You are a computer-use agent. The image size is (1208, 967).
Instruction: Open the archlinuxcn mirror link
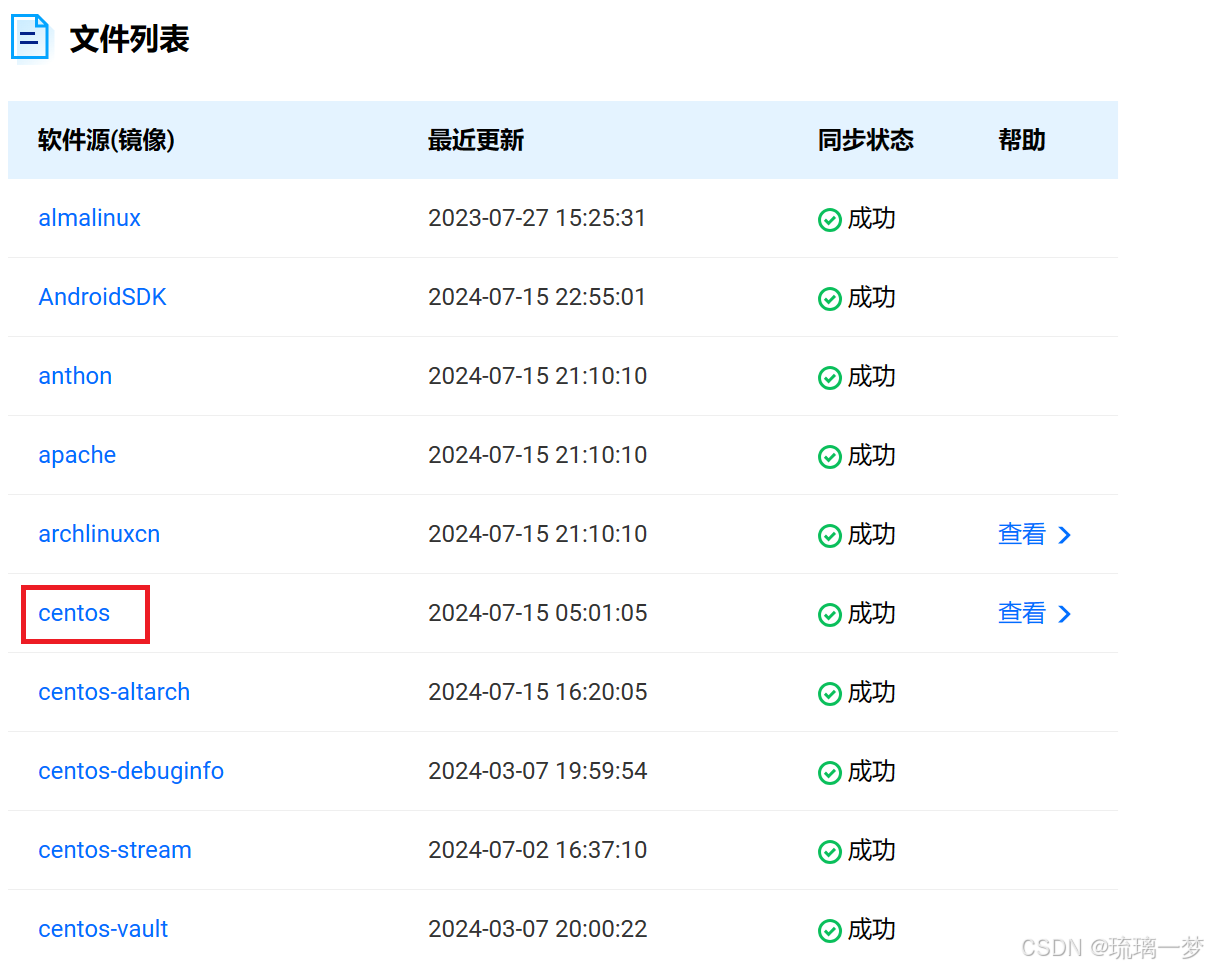click(99, 534)
